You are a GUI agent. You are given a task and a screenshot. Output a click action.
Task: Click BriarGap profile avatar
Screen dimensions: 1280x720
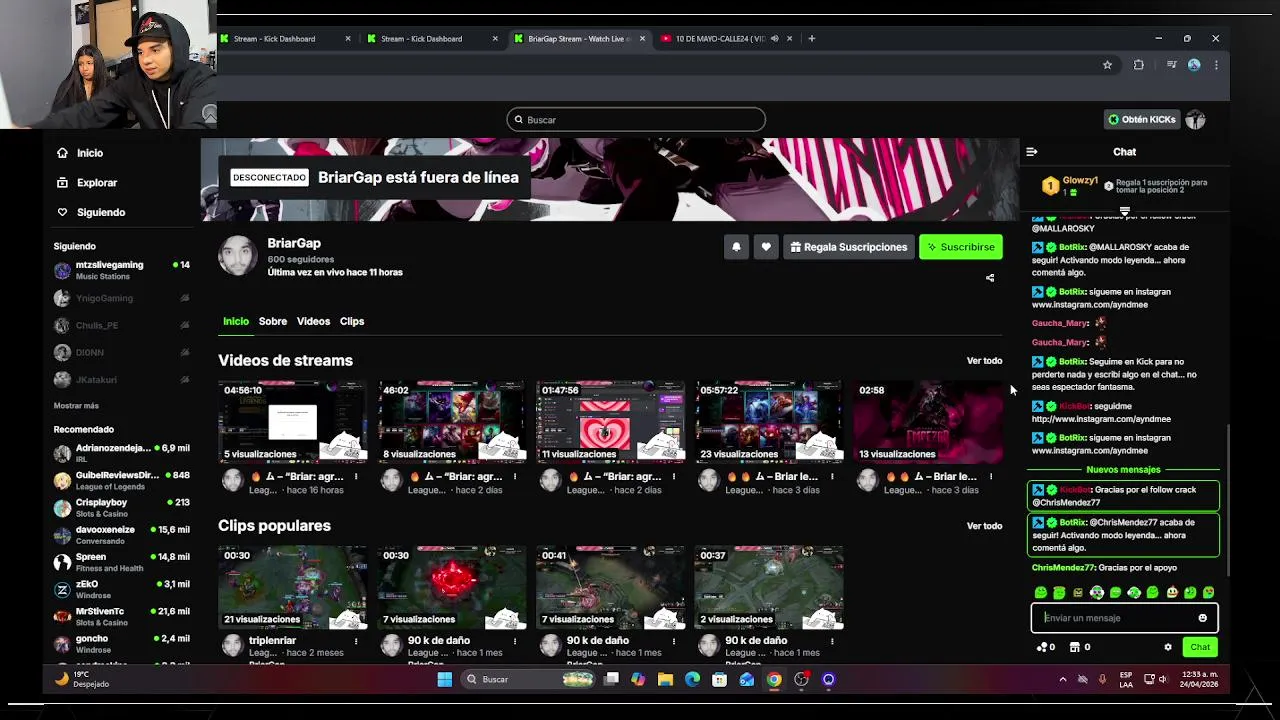238,256
